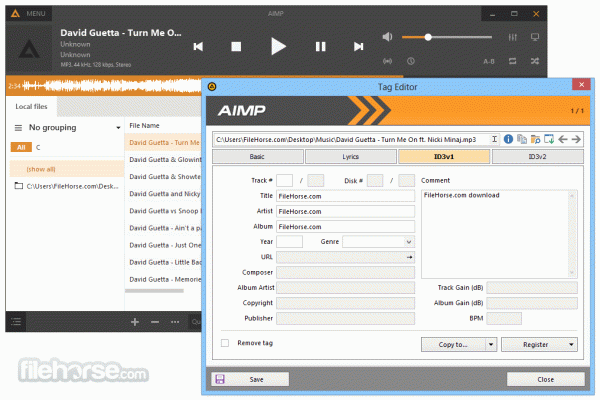600x400 pixels.
Task: Open the equalizer icon
Action: coord(512,37)
